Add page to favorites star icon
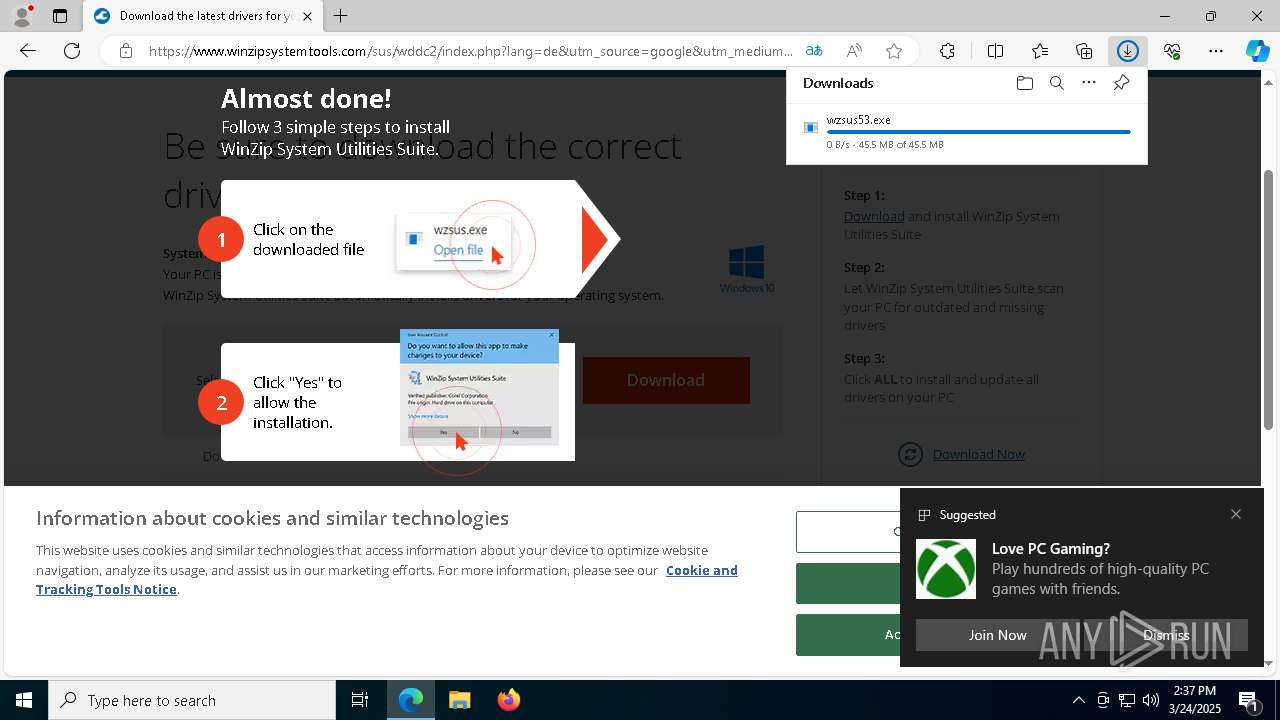This screenshot has width=1280, height=720. pyautogui.click(x=894, y=51)
